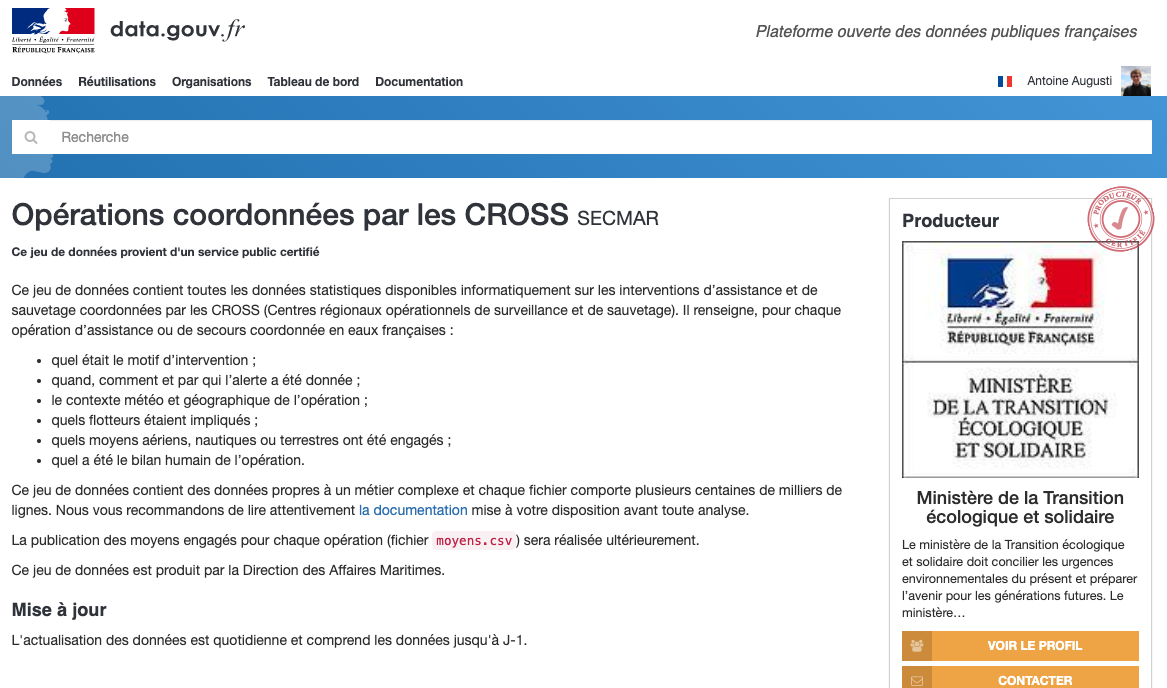The height and width of the screenshot is (688, 1167).
Task: Click 'quel était le motif d'intervention' bullet
Action: (x=153, y=360)
